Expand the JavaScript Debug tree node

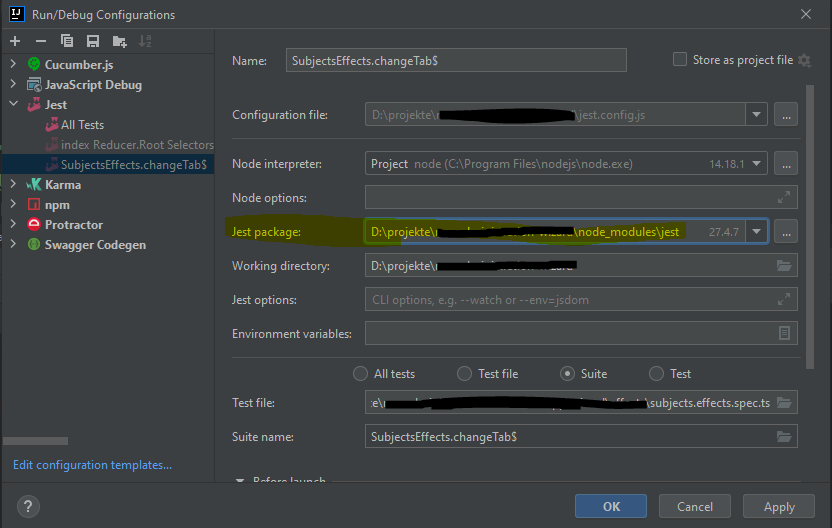(x=13, y=84)
